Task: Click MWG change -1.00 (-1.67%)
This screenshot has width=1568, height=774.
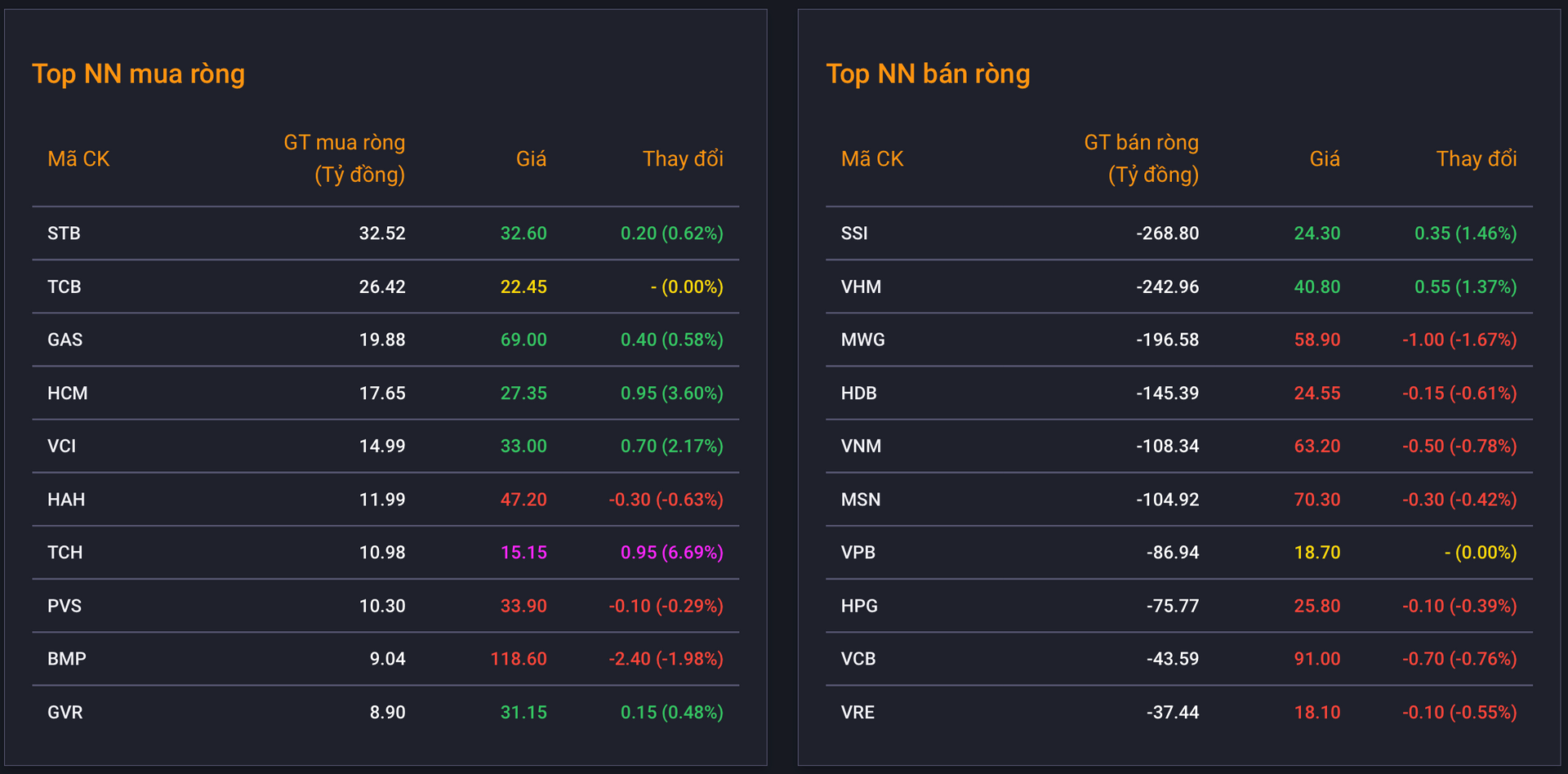Action: (1460, 340)
